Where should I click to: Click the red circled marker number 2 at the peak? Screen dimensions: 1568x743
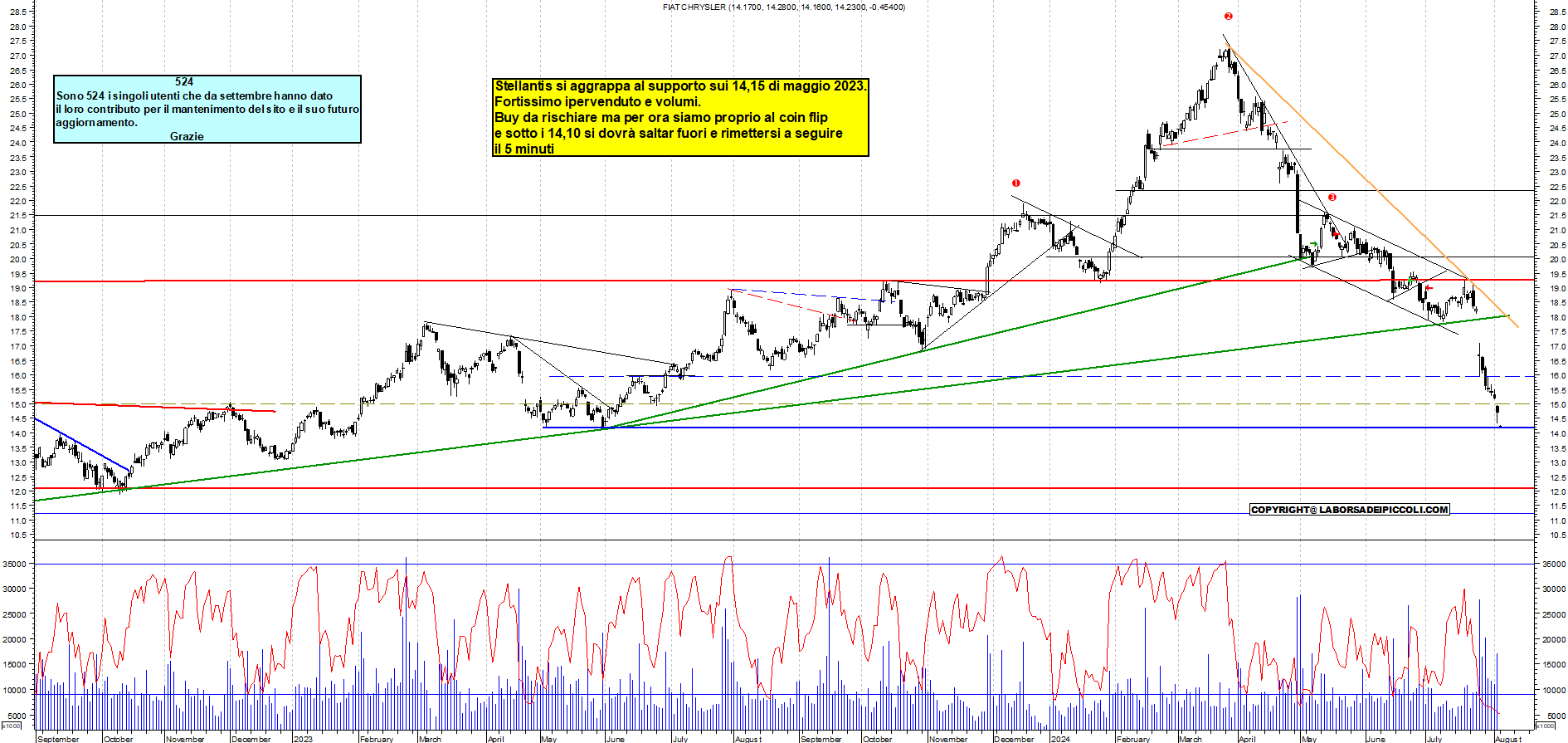1229,16
